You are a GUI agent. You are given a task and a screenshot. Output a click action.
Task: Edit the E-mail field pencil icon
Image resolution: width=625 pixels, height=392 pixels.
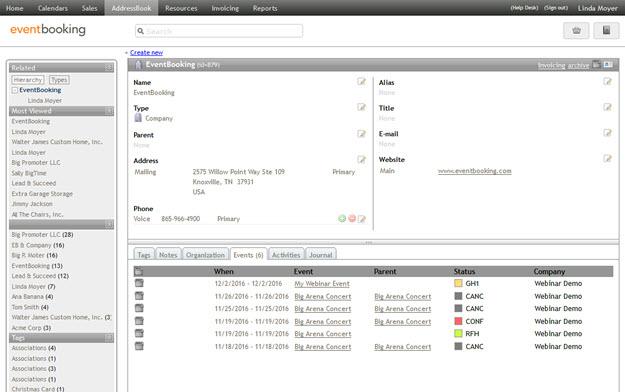click(607, 133)
